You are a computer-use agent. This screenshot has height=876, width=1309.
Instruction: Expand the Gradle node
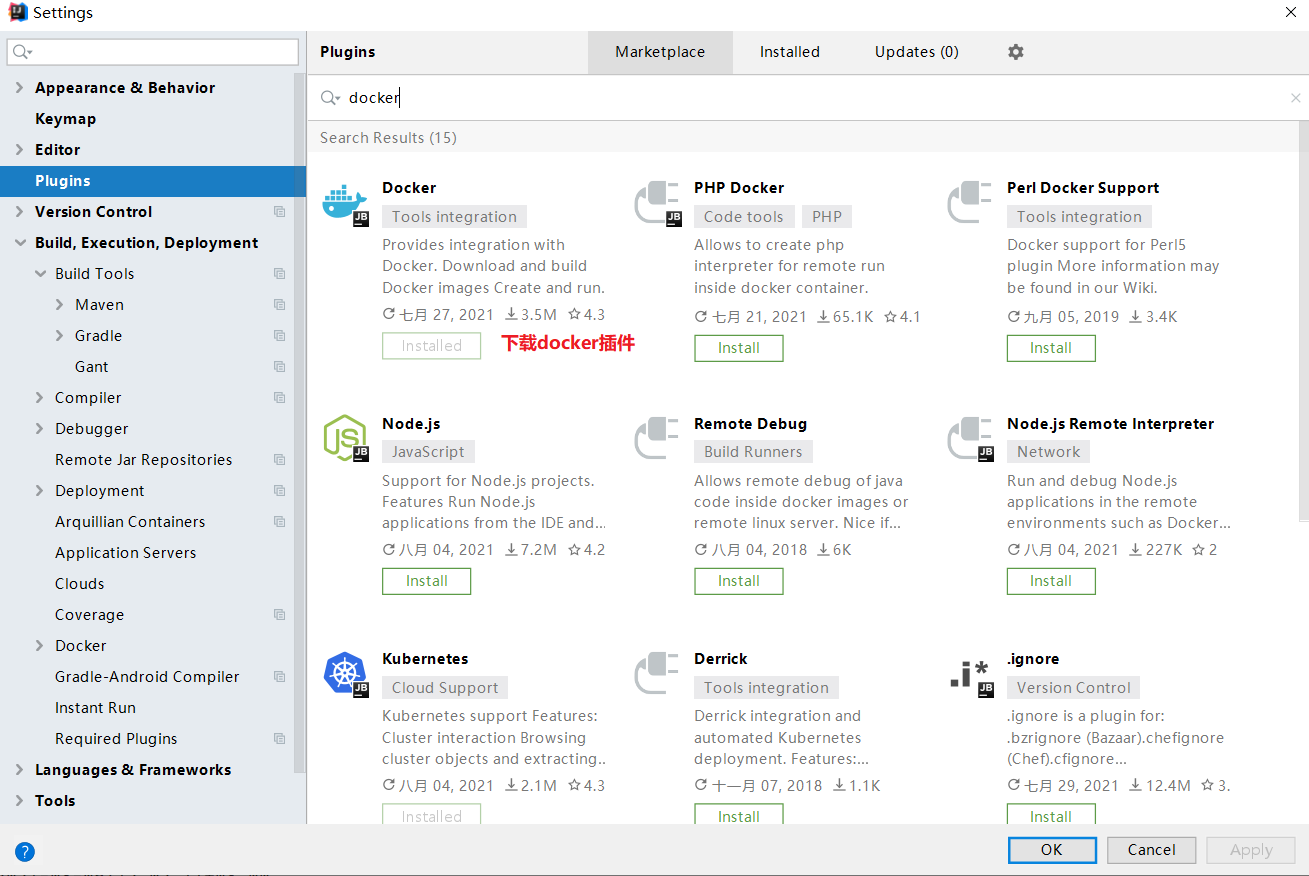point(60,336)
